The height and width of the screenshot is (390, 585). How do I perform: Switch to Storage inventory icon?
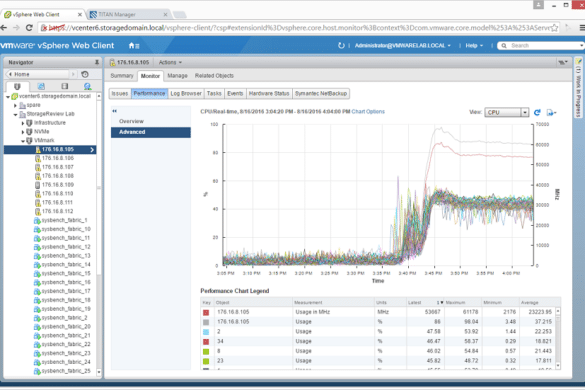coord(65,86)
